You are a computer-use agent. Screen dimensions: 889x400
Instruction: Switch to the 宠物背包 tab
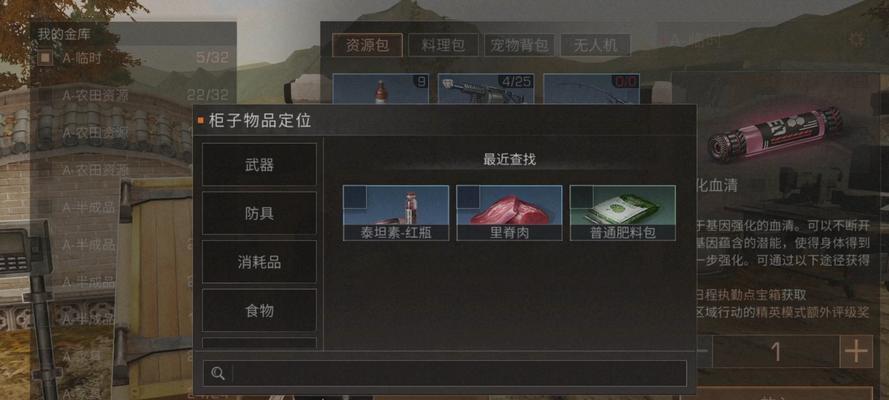pyautogui.click(x=519, y=45)
